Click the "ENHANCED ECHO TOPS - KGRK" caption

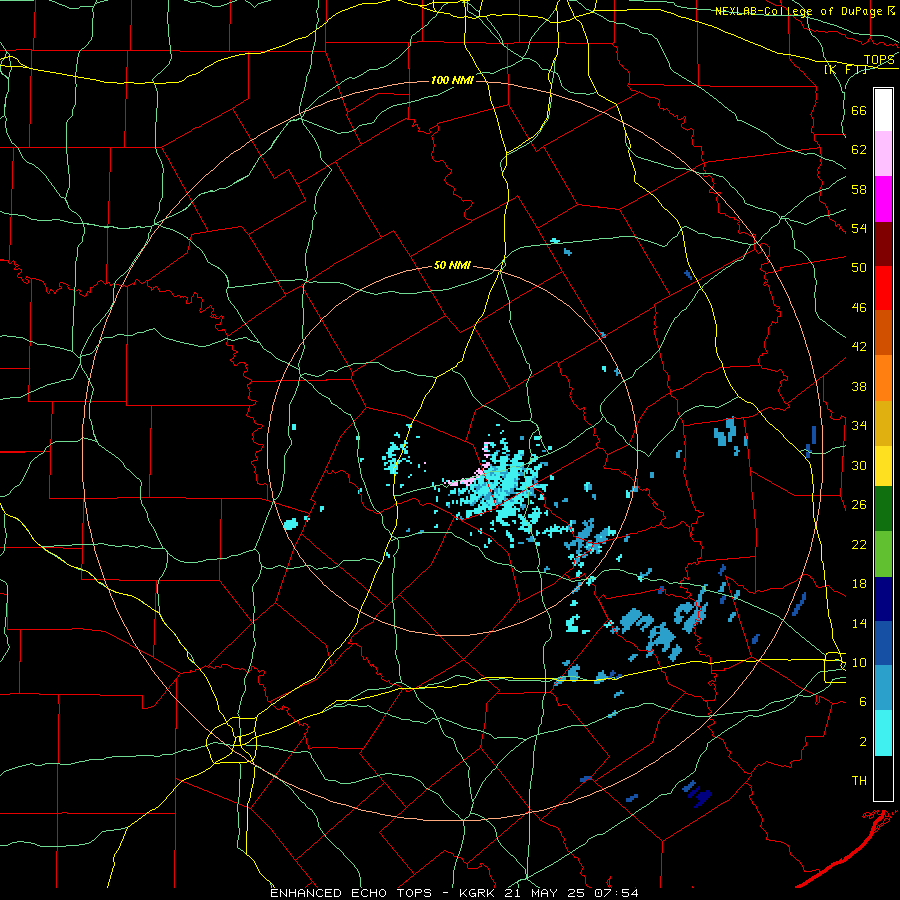384,893
